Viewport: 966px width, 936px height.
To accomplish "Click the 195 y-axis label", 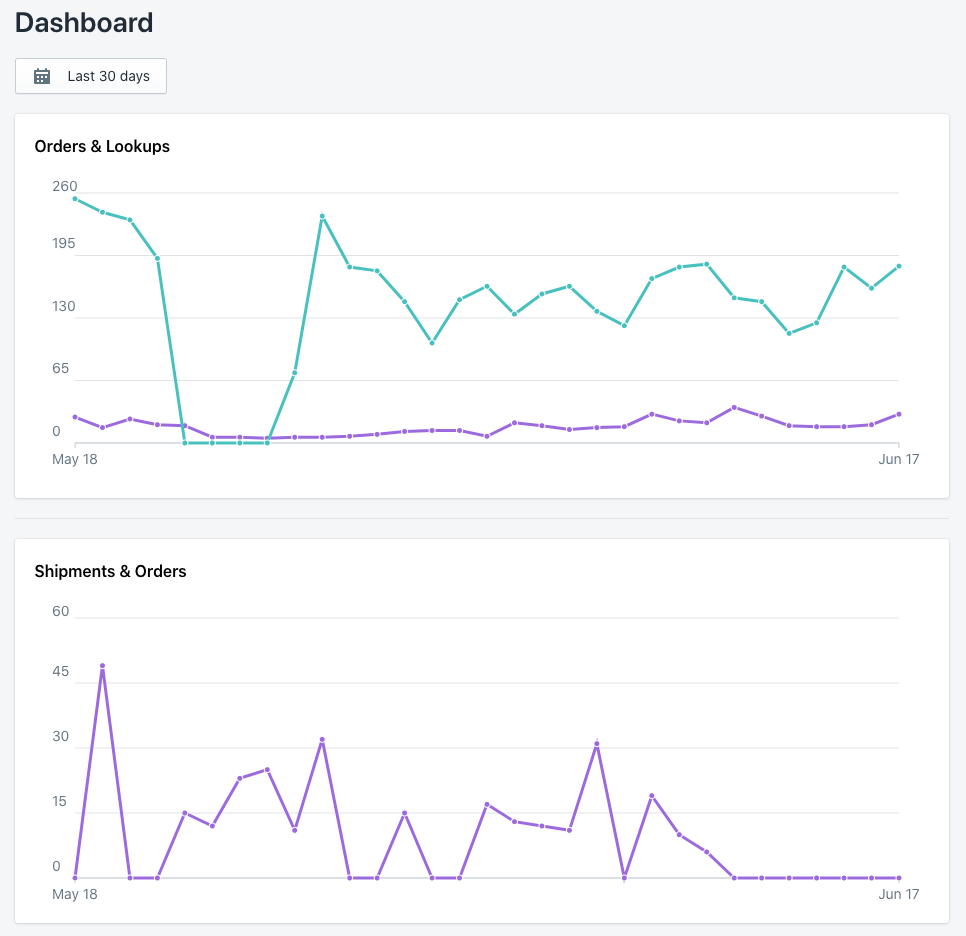I will (x=63, y=243).
